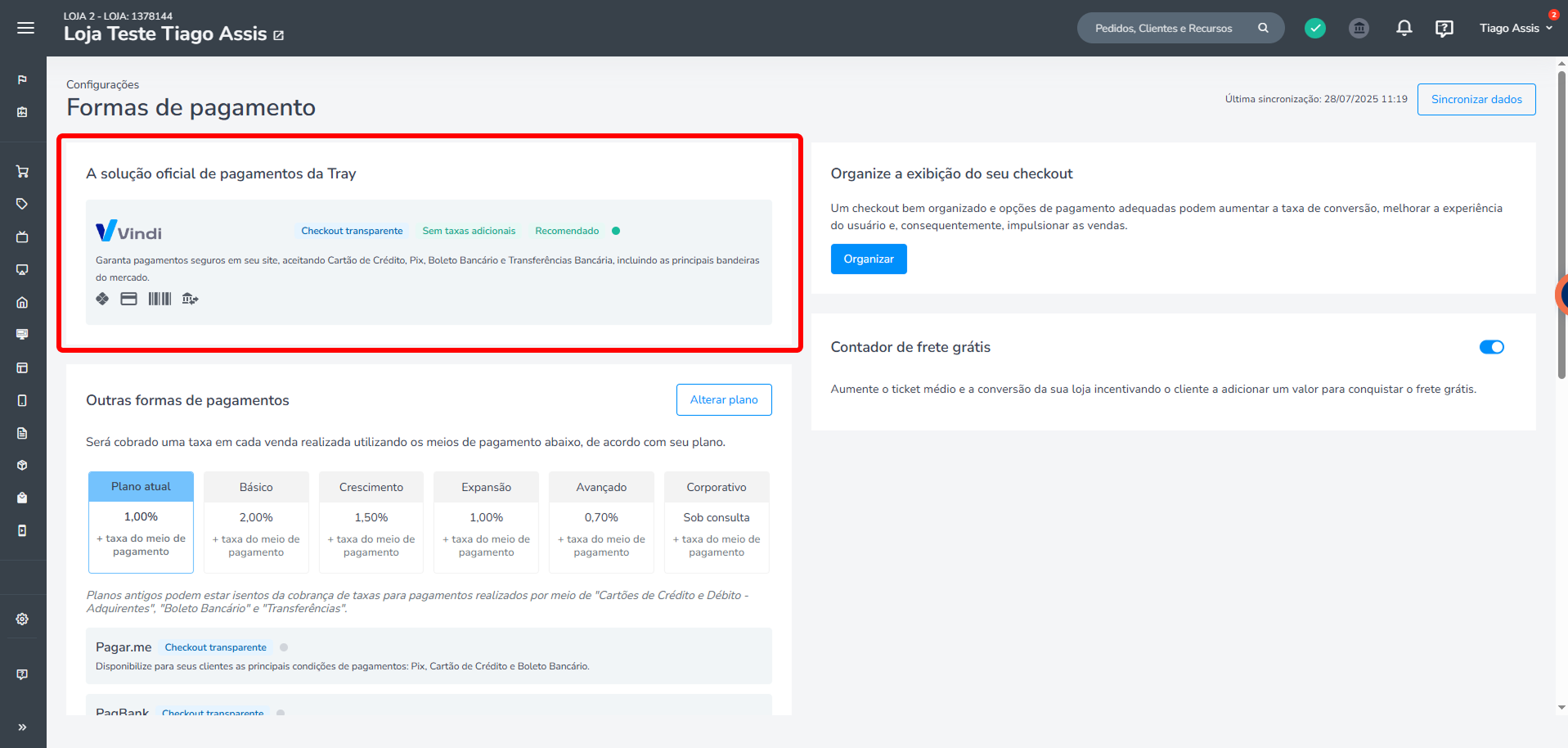
Task: Select the Avançado plan column
Action: click(601, 521)
